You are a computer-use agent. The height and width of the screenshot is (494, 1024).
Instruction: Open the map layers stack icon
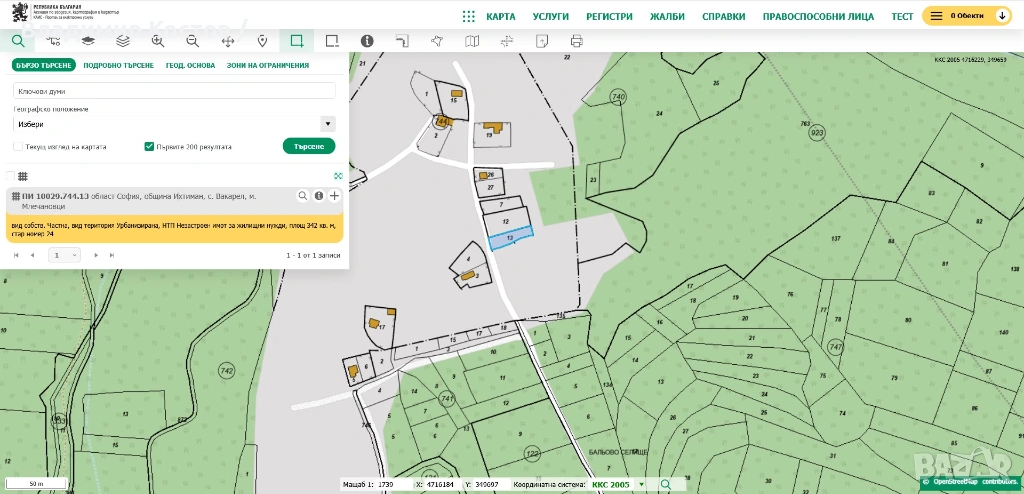point(123,41)
